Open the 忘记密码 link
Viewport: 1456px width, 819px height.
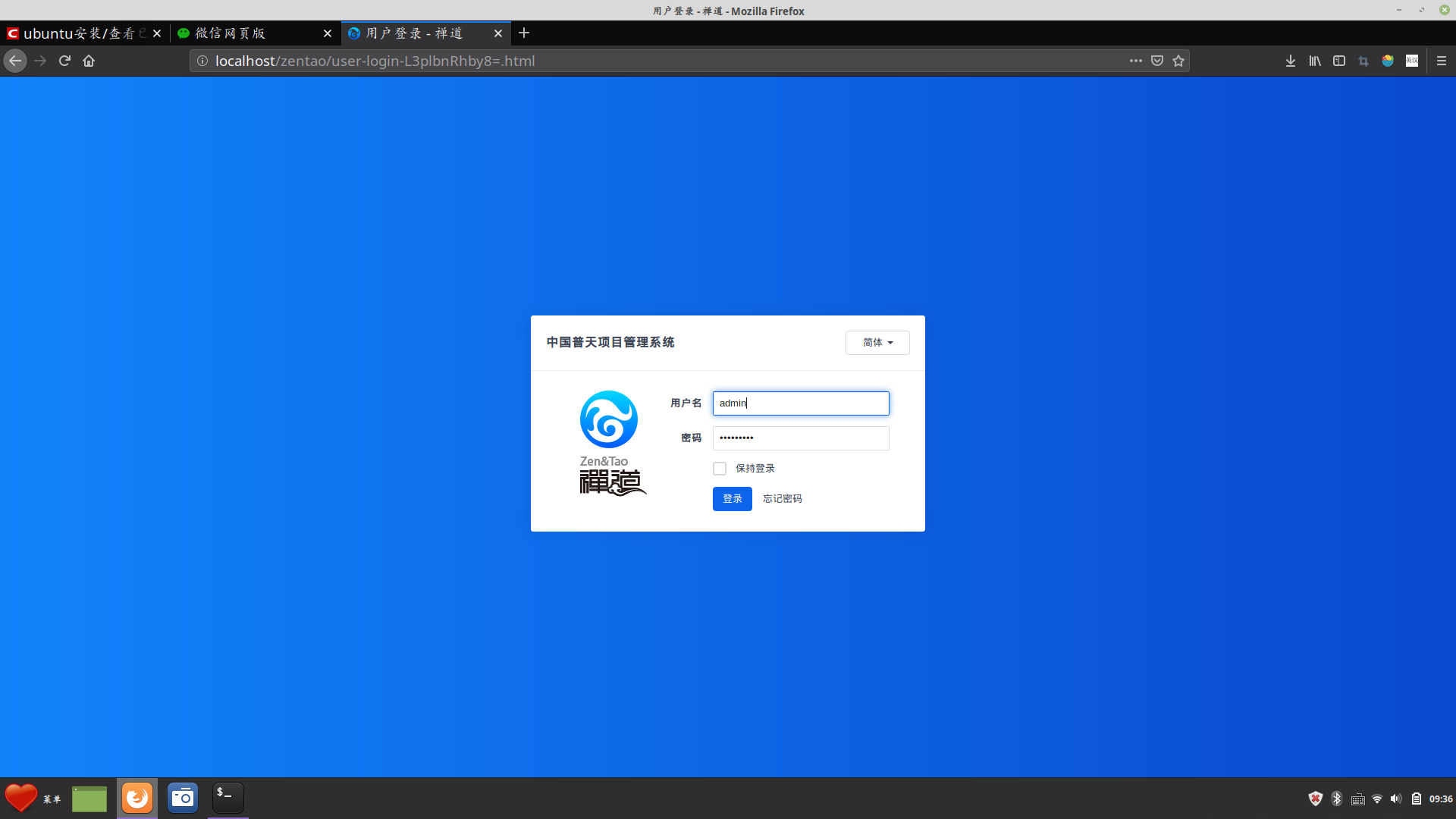pyautogui.click(x=782, y=499)
